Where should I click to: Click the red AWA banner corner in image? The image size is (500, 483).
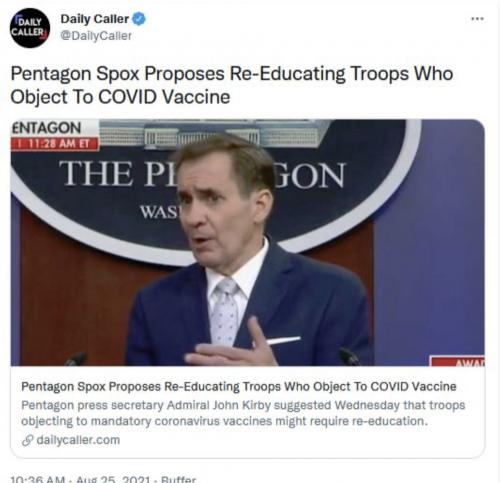[458, 361]
